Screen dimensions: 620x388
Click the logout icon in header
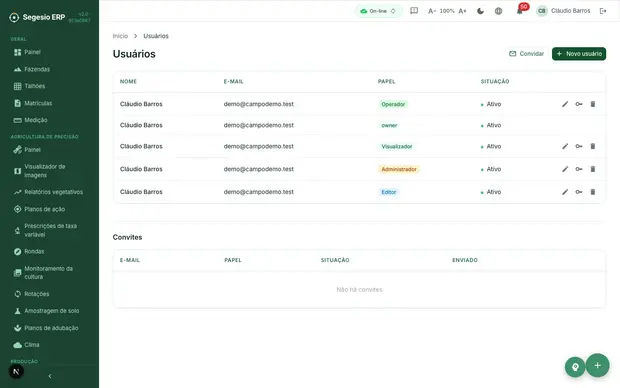click(603, 11)
